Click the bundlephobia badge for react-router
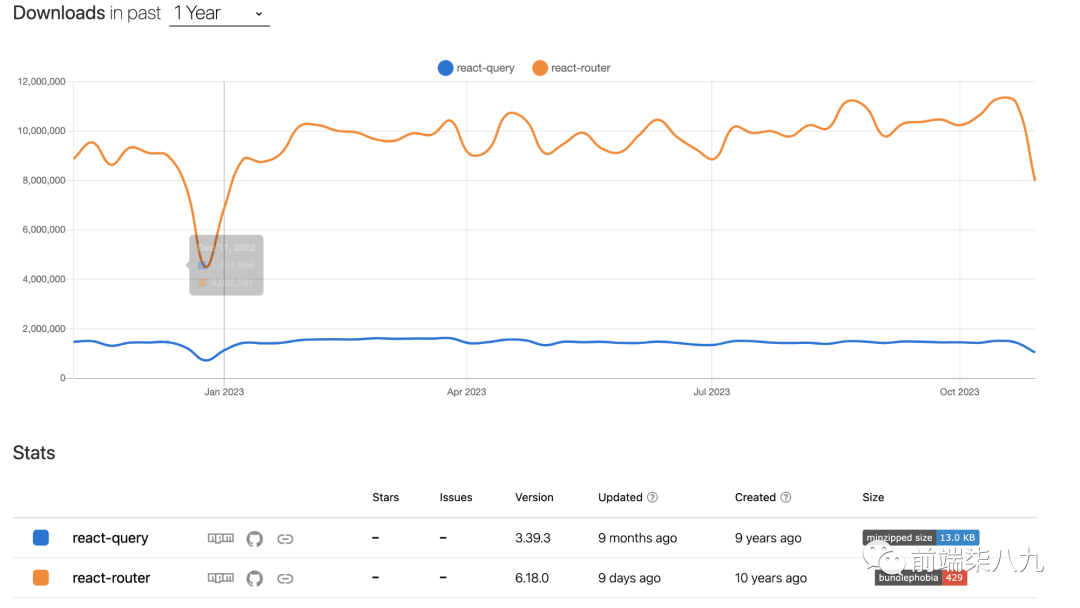The image size is (1080, 608). pos(921,577)
